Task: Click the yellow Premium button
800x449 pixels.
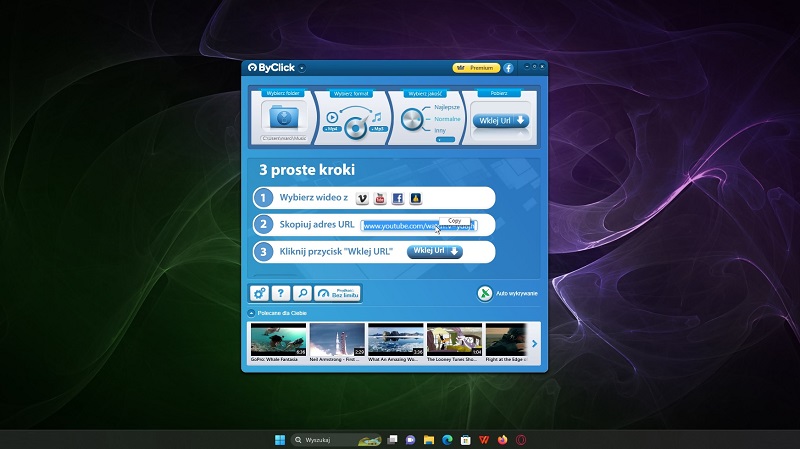Action: [x=476, y=68]
